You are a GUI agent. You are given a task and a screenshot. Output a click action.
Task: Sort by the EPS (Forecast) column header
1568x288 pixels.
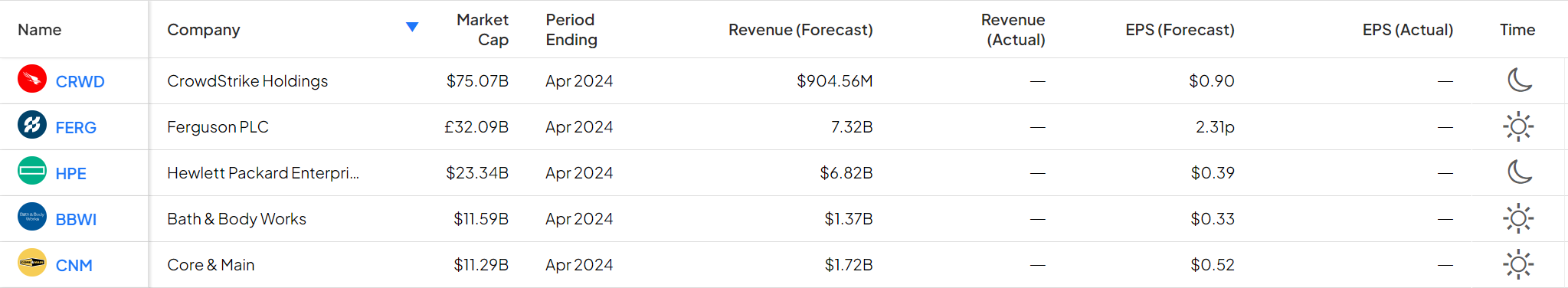tap(1180, 29)
